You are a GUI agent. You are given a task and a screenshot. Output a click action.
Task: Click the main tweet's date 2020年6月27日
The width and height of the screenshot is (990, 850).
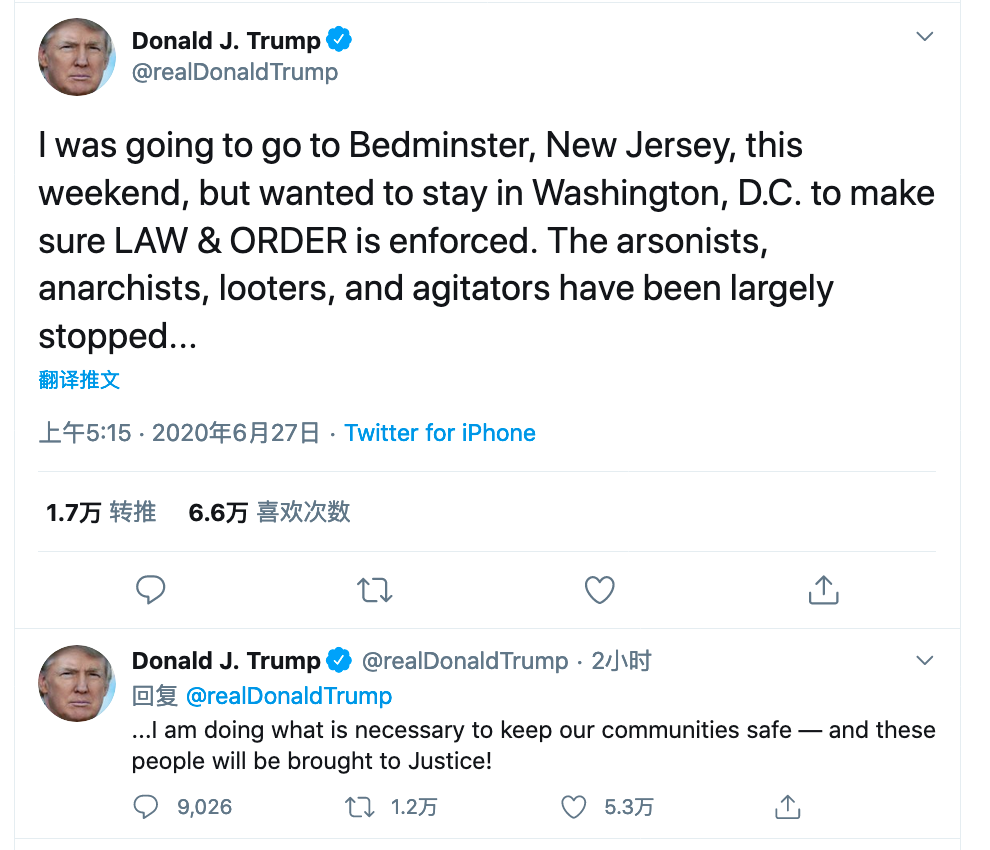pos(236,433)
